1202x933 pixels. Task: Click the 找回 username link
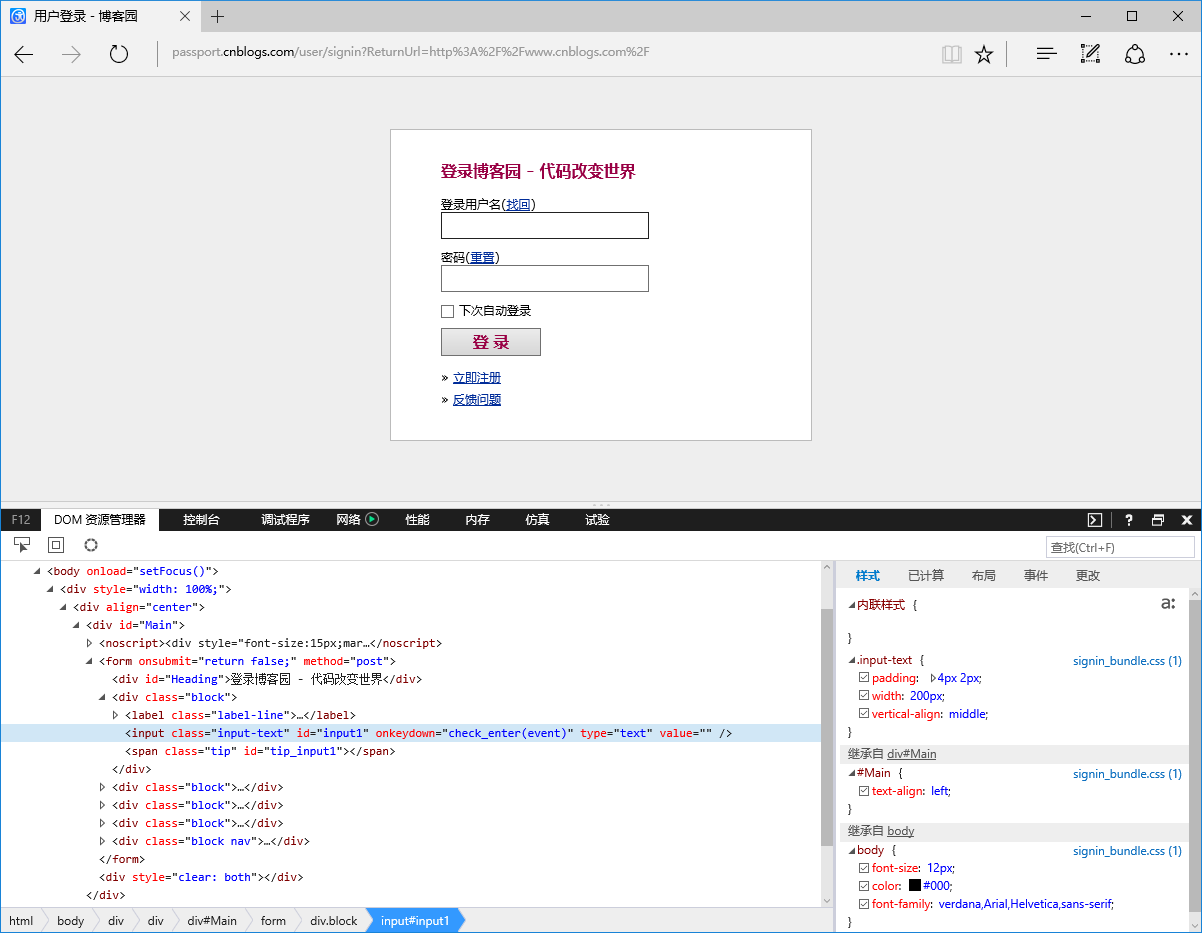[518, 205]
